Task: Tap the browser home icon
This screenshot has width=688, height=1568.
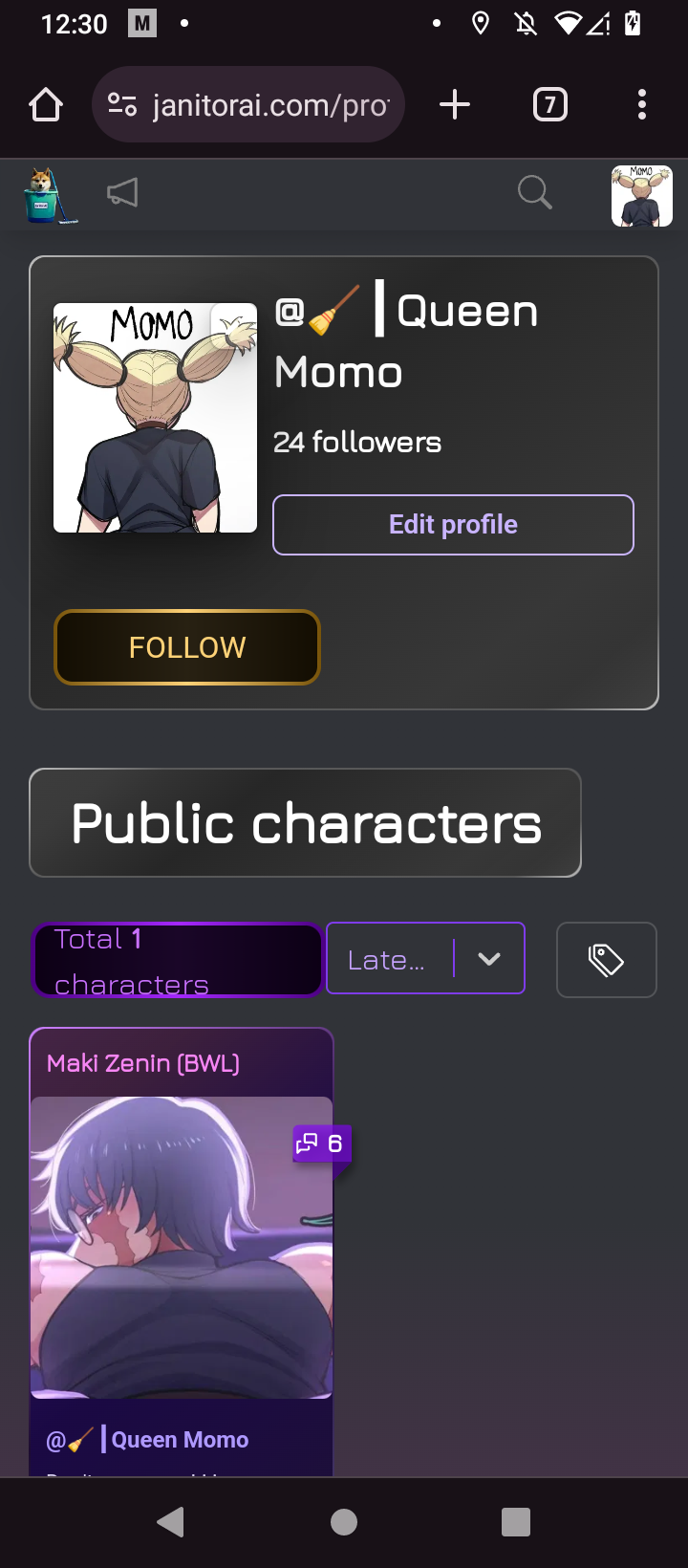Action: (x=46, y=105)
